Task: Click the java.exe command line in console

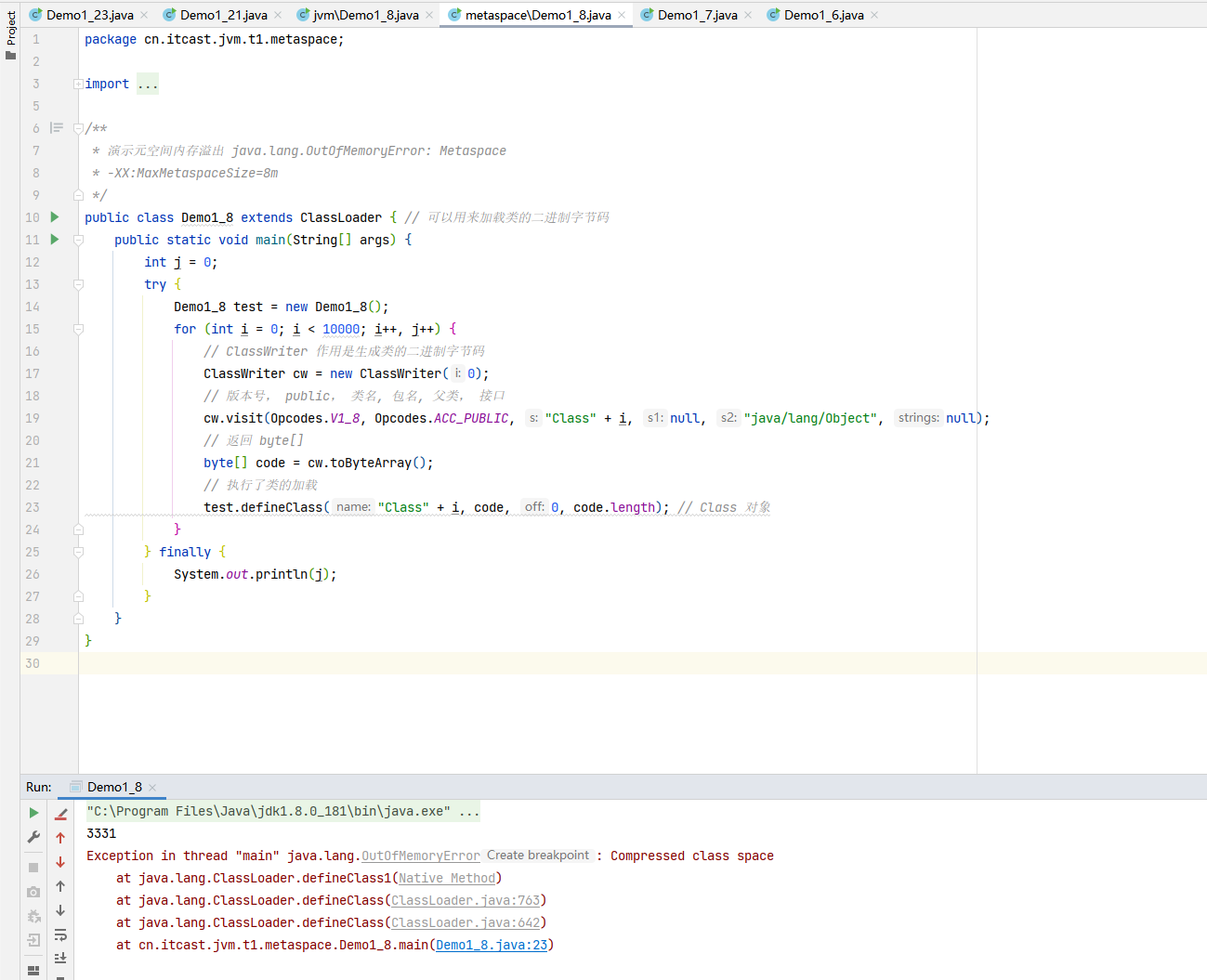Action: click(283, 811)
